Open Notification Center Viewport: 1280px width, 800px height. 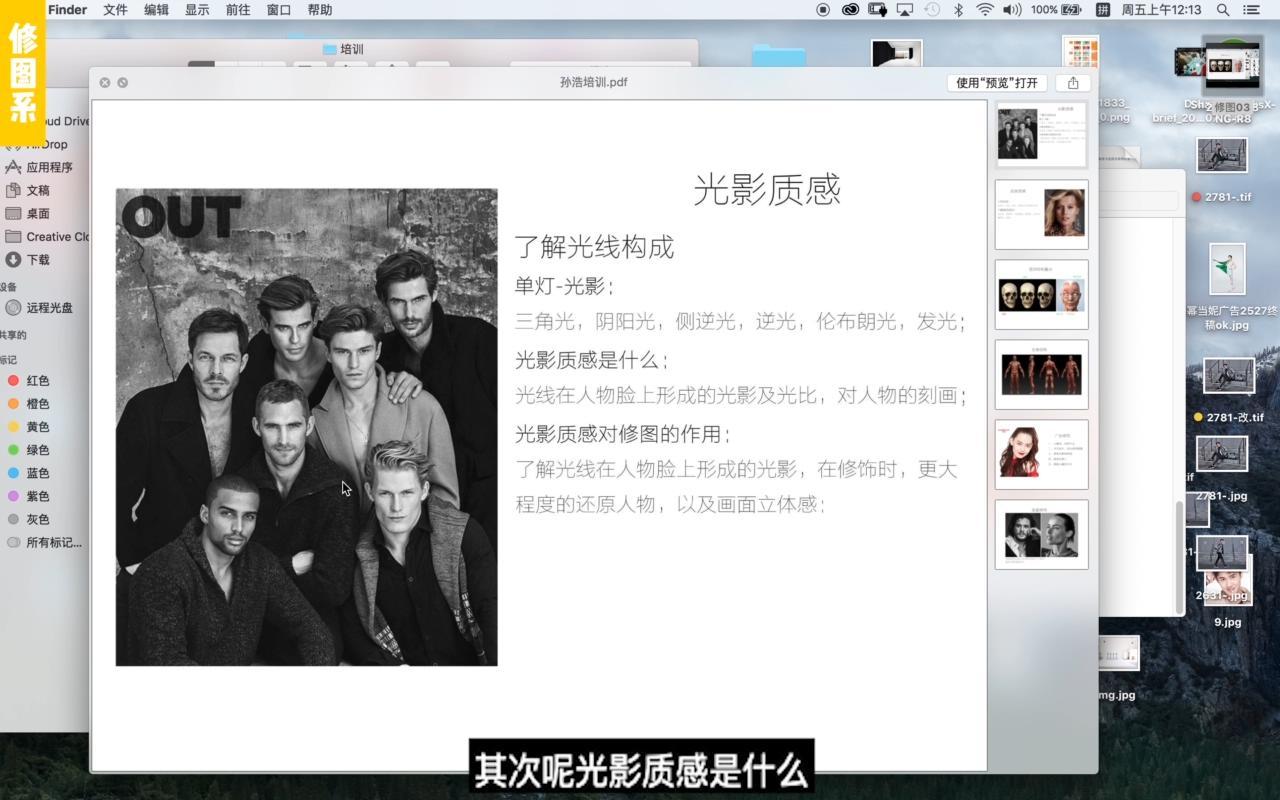(x=1252, y=10)
